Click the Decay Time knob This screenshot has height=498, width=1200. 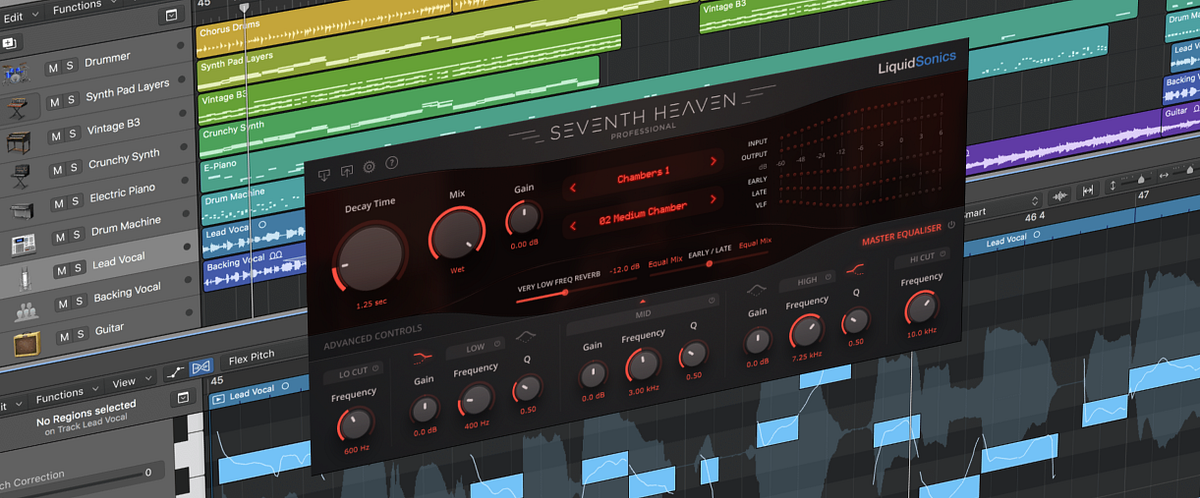point(368,254)
